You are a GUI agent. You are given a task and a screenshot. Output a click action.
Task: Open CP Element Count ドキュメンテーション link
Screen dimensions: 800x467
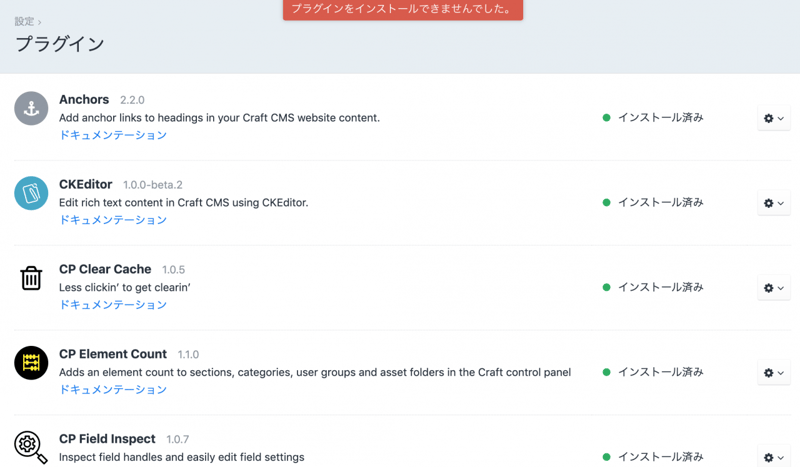point(113,390)
